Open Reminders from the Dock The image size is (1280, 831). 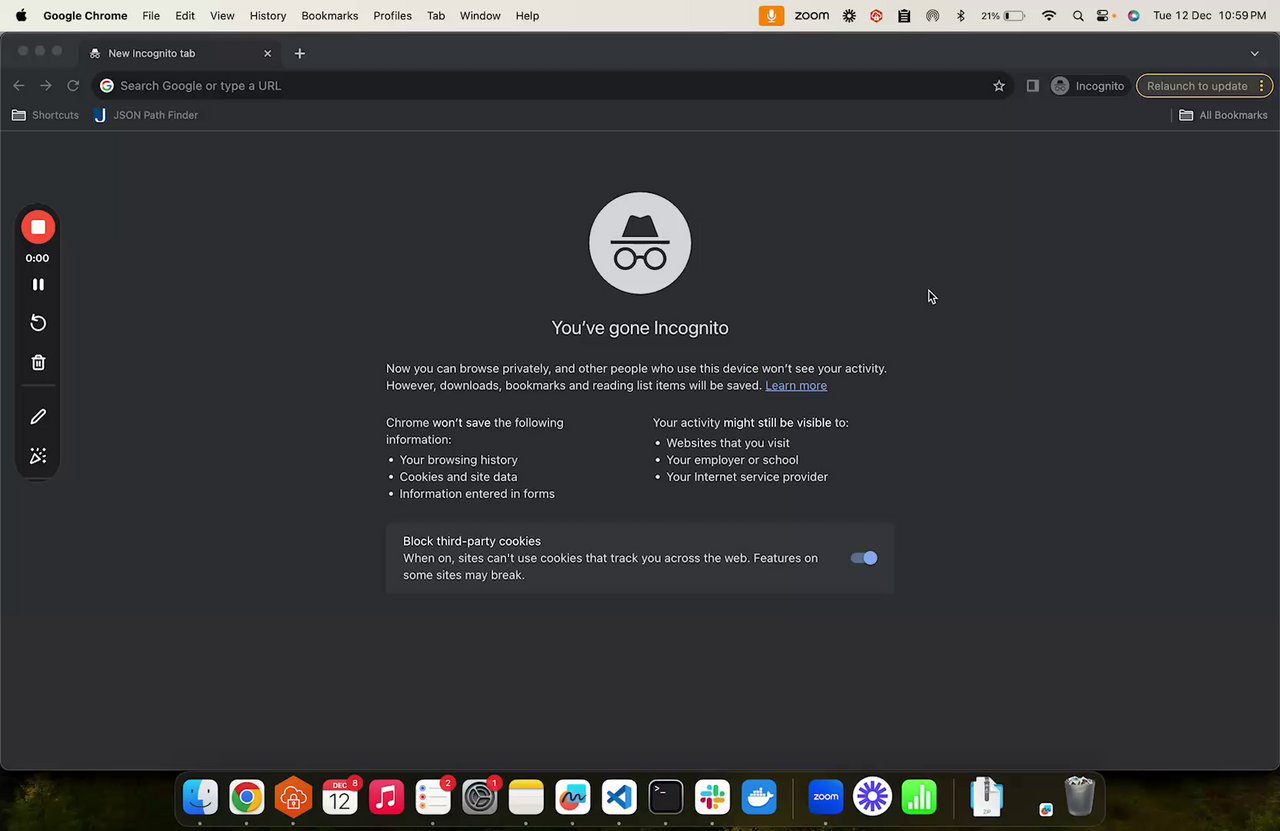click(x=433, y=797)
